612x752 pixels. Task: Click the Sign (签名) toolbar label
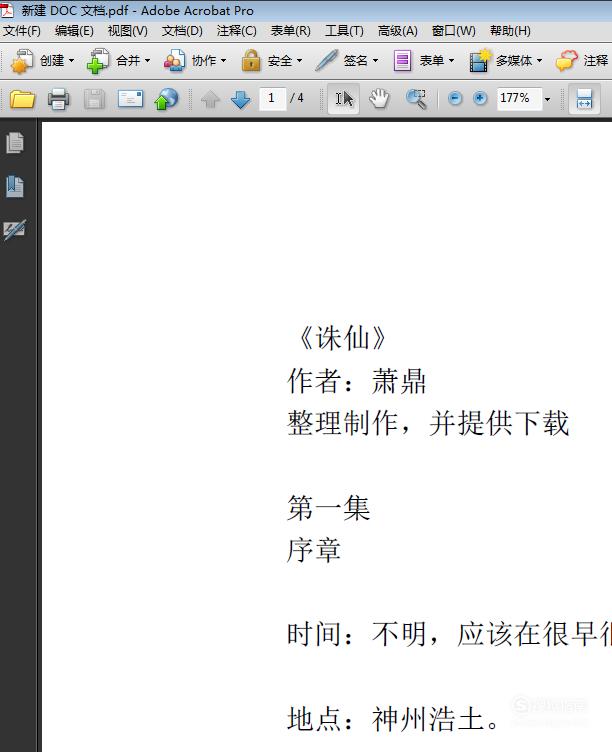(355, 61)
